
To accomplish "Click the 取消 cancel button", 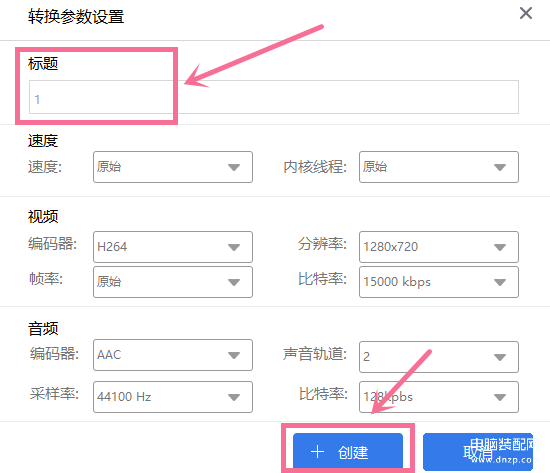I will [x=478, y=452].
